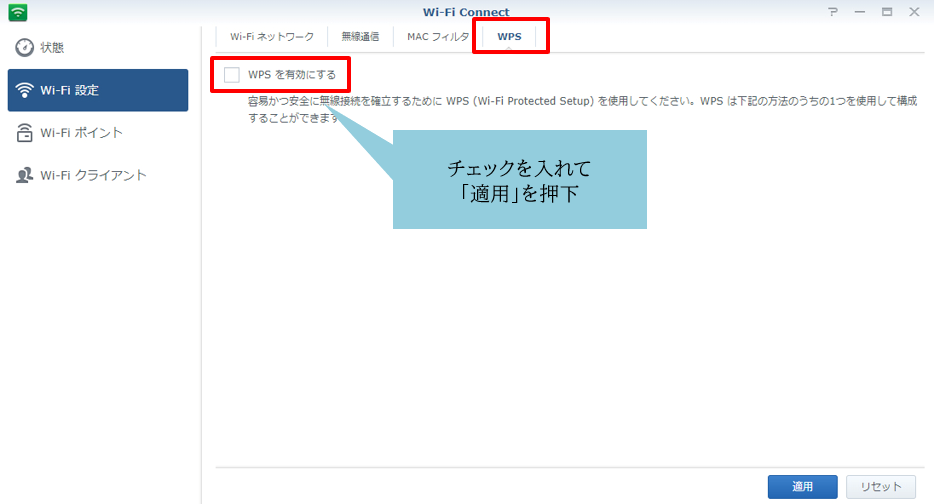Viewport: 934px width, 504px height.
Task: Click the Wi-Fi クライアント user icon
Action: tap(25, 176)
